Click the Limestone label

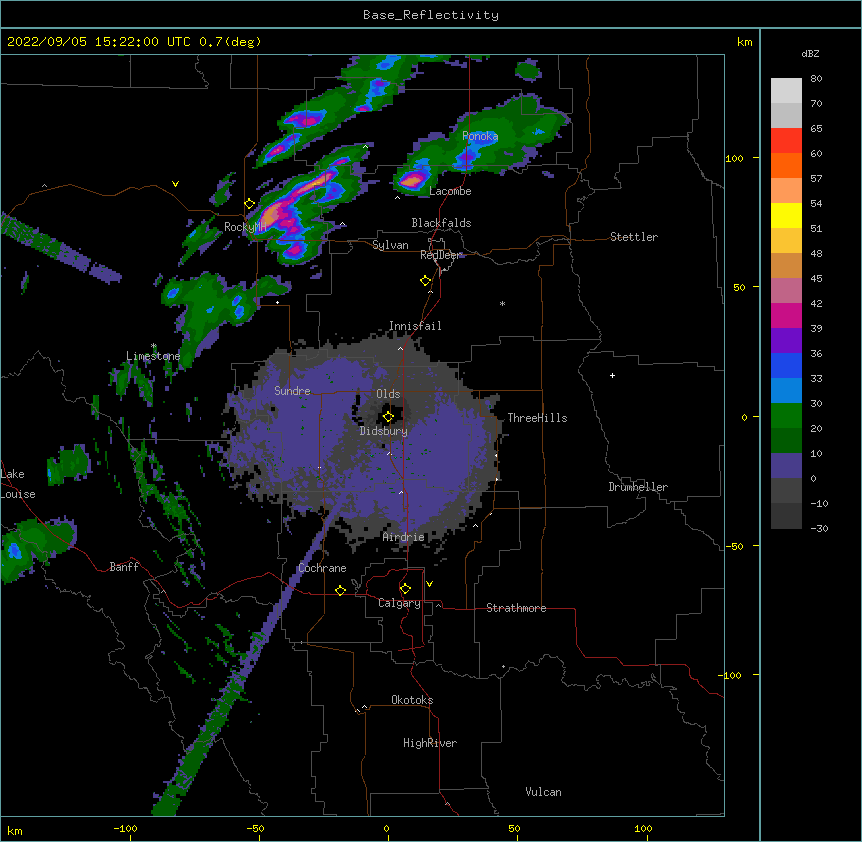[153, 356]
